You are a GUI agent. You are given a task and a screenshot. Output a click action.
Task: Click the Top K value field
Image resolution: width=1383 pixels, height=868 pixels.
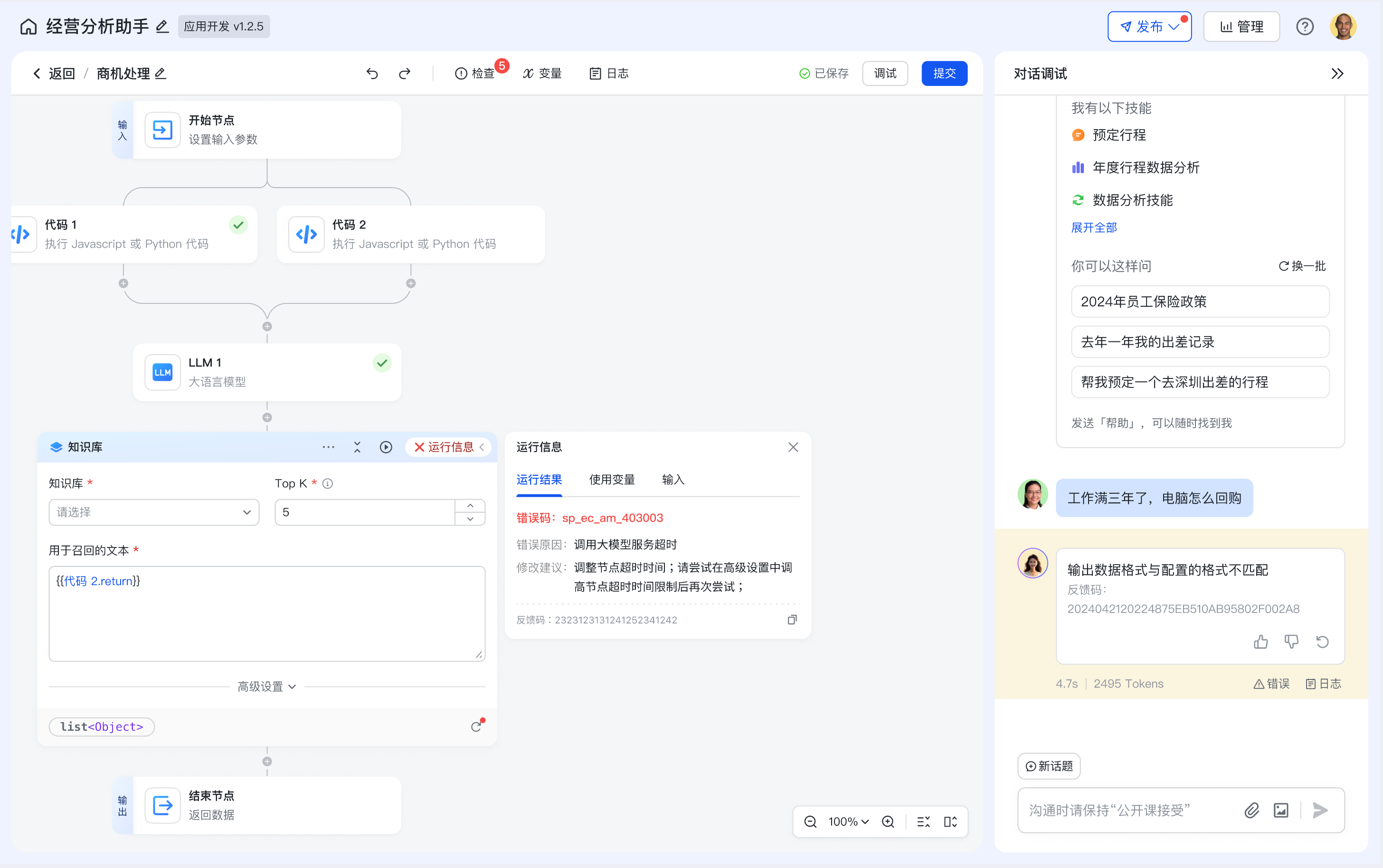tap(365, 512)
